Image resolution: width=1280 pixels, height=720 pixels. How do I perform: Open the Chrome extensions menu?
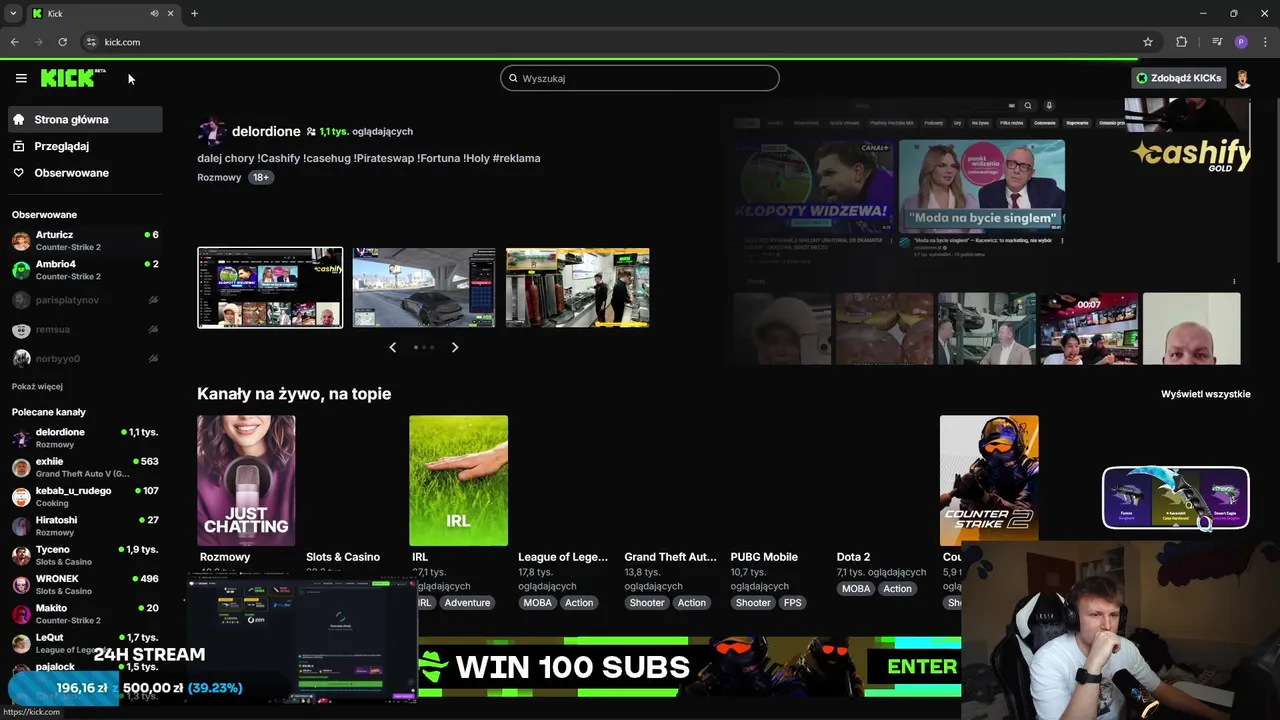click(1181, 42)
